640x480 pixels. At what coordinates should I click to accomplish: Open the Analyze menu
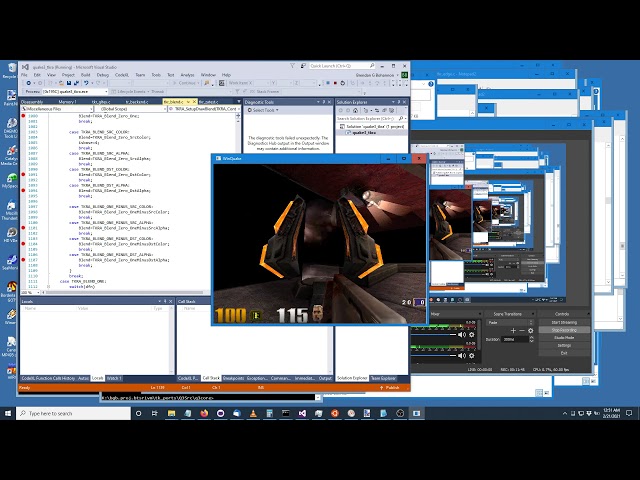(187, 75)
